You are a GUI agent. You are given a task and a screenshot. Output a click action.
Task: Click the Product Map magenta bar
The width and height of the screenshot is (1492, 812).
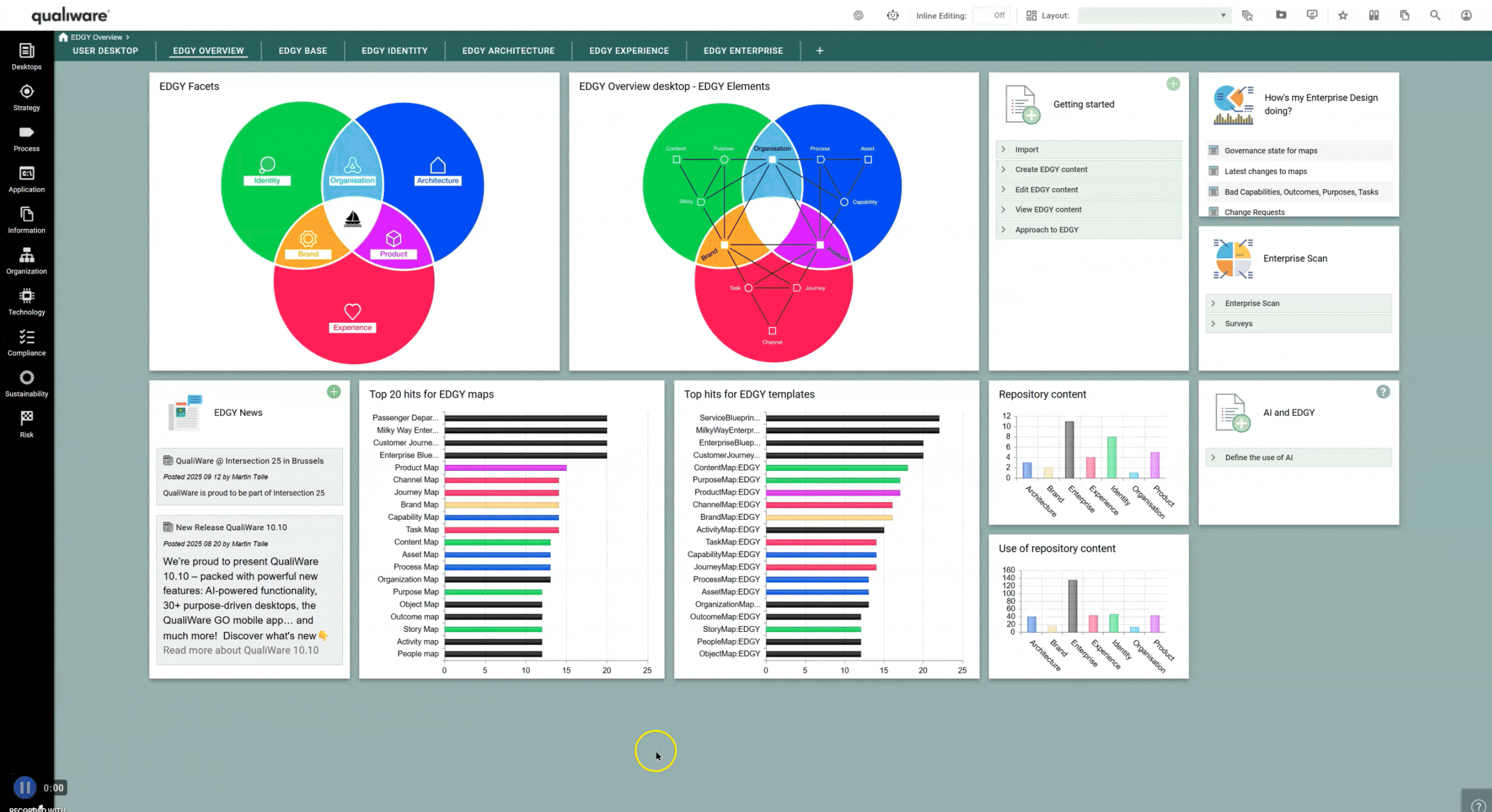(x=505, y=468)
